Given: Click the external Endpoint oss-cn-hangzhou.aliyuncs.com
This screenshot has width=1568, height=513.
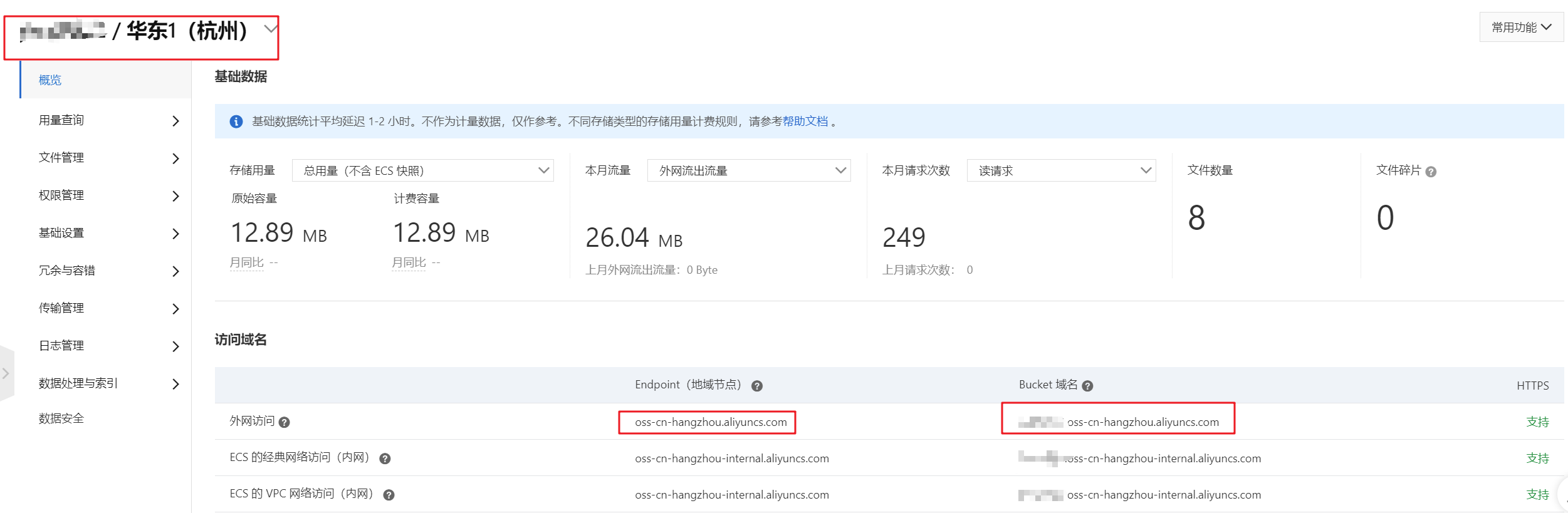Looking at the screenshot, I should [711, 422].
